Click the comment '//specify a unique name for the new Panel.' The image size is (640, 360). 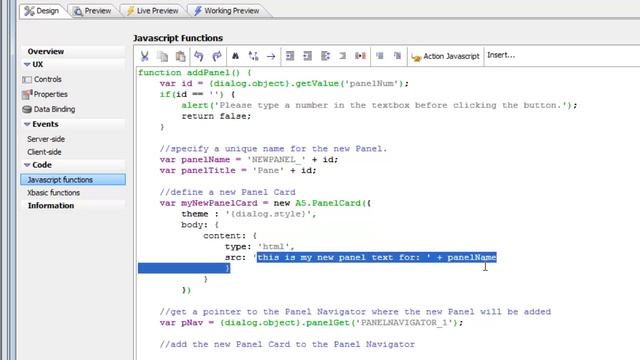[x=273, y=149]
